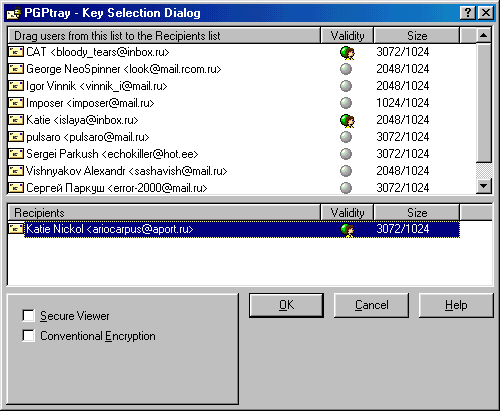The height and width of the screenshot is (411, 500).
Task: Select Sergei Parkush <echokiller@hot.ee> entry
Action: 112,154
